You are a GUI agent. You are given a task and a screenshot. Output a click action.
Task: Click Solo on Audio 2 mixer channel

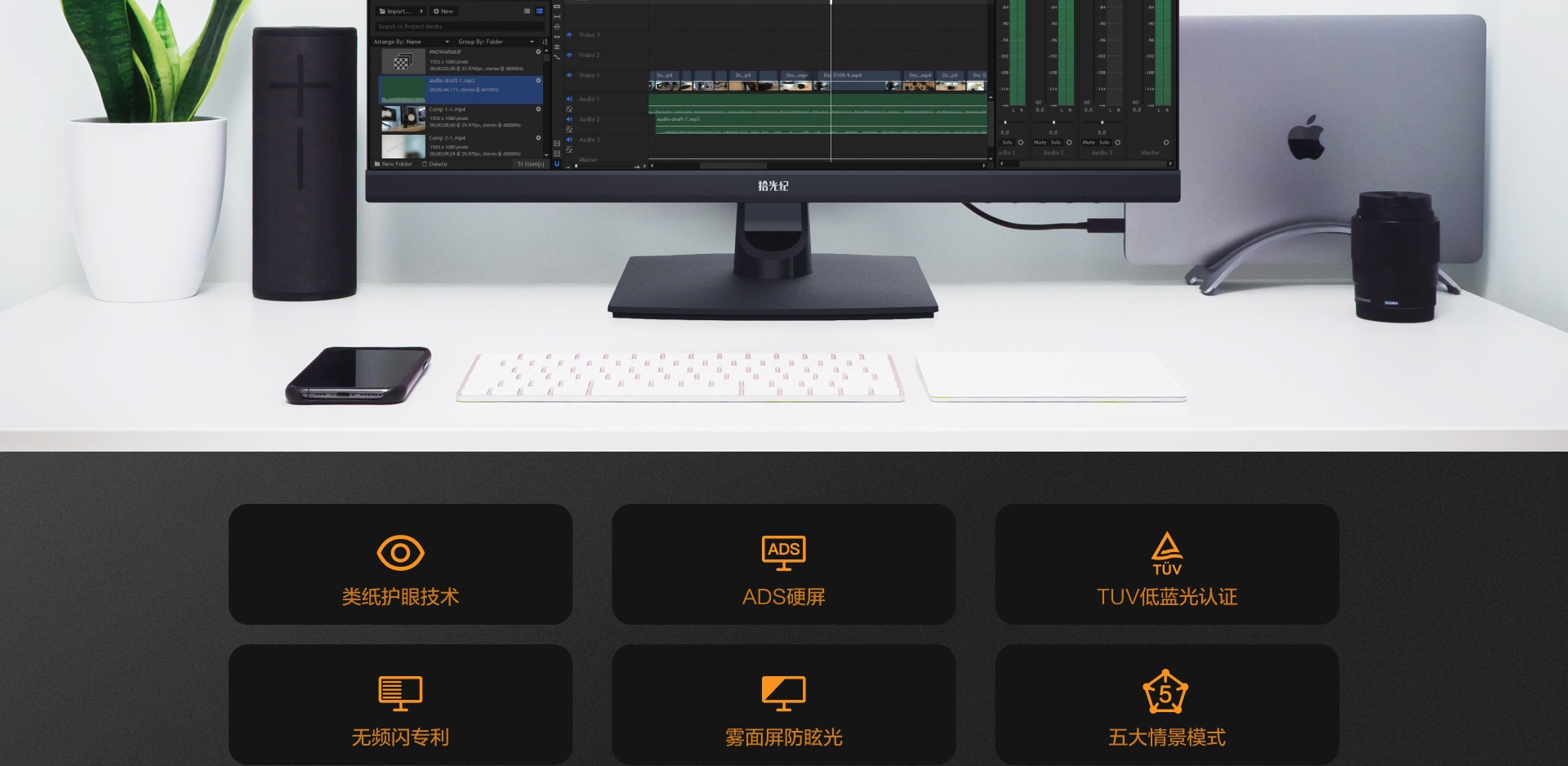coord(1055,142)
